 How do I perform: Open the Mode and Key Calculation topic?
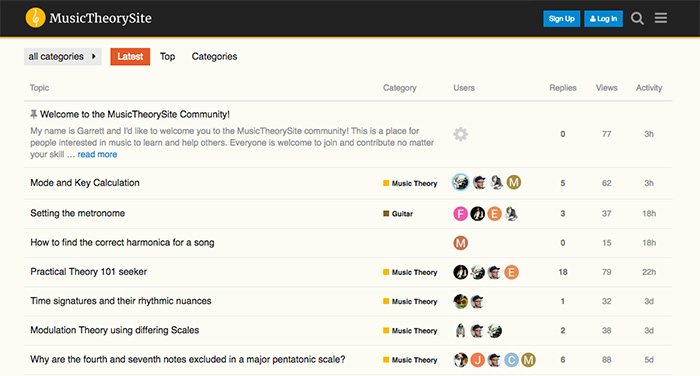point(85,183)
